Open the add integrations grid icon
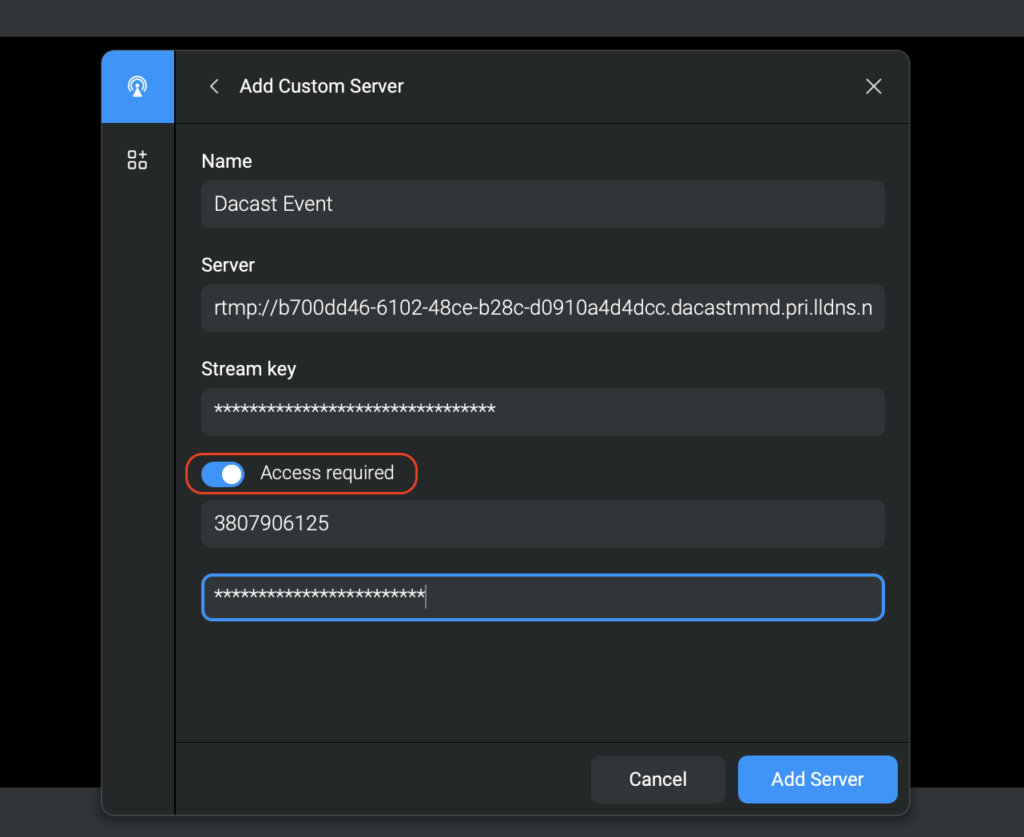This screenshot has width=1024, height=837. tap(137, 159)
